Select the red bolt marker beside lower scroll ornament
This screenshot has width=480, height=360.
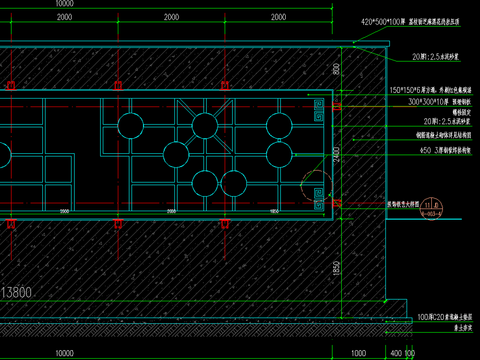337,203
